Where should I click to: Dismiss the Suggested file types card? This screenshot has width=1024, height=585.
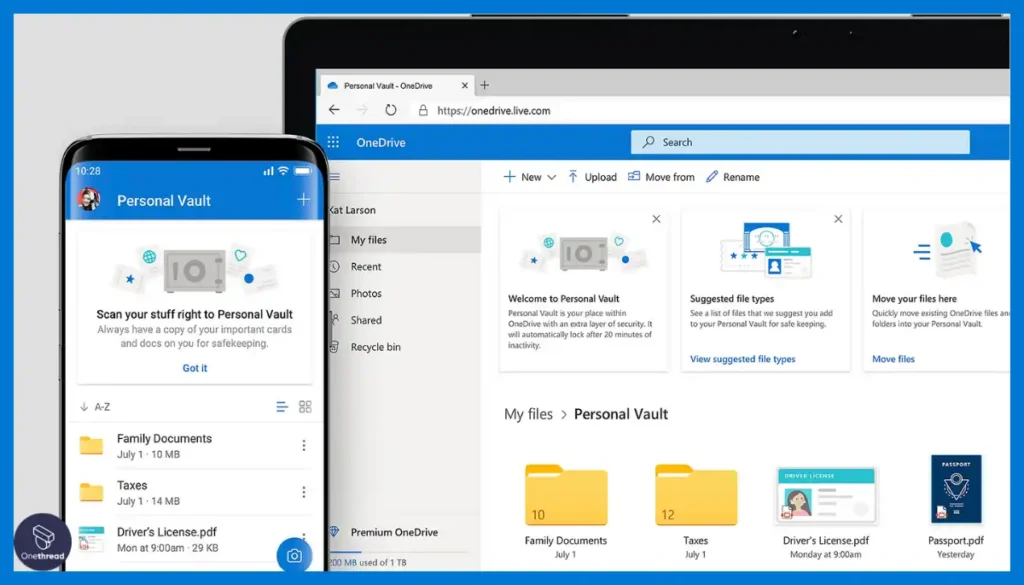coord(838,219)
